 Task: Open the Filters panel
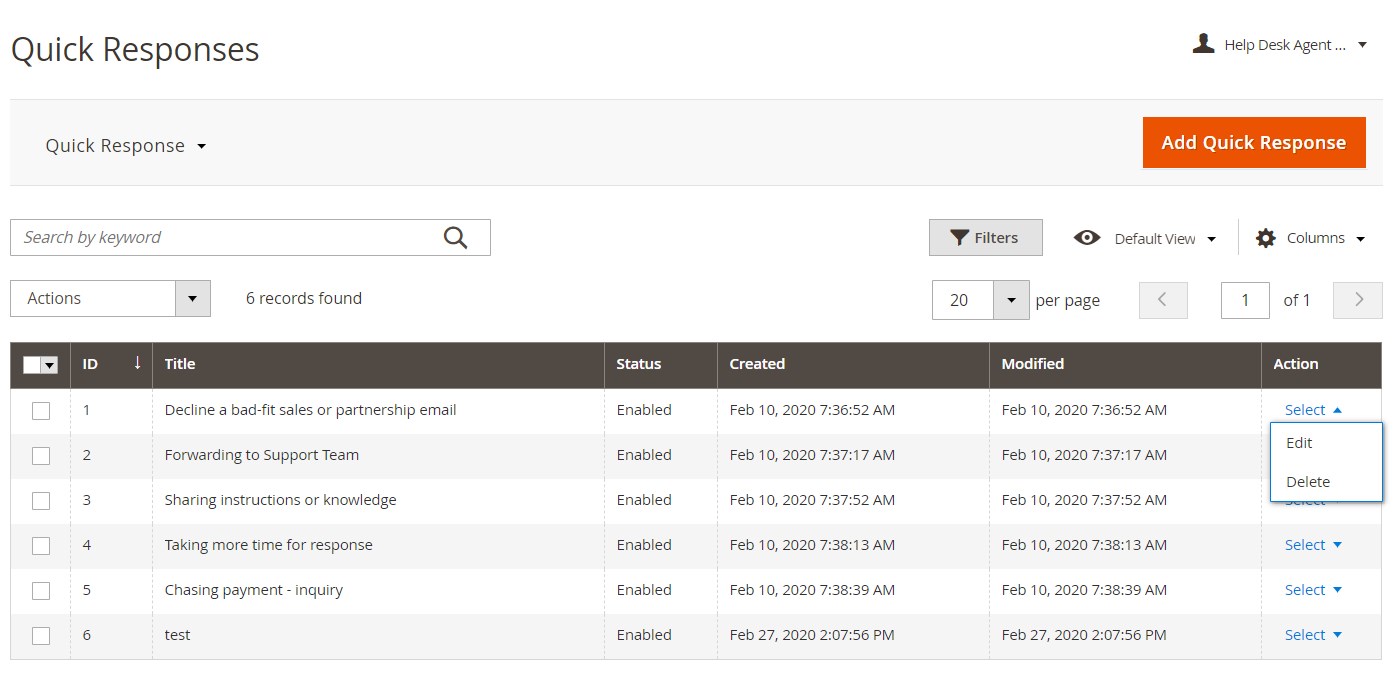[x=985, y=238]
